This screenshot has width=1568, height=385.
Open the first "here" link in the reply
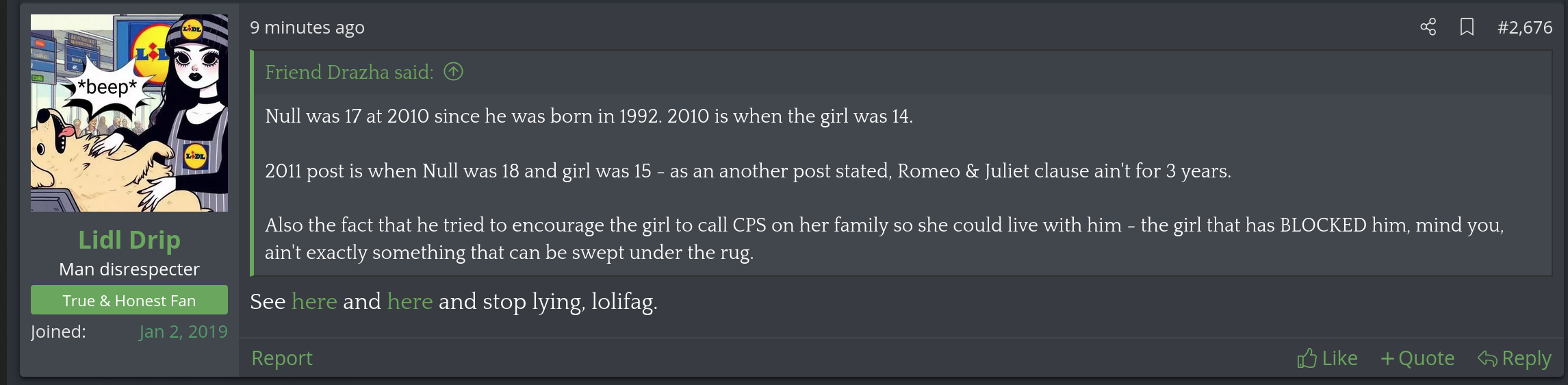point(314,301)
